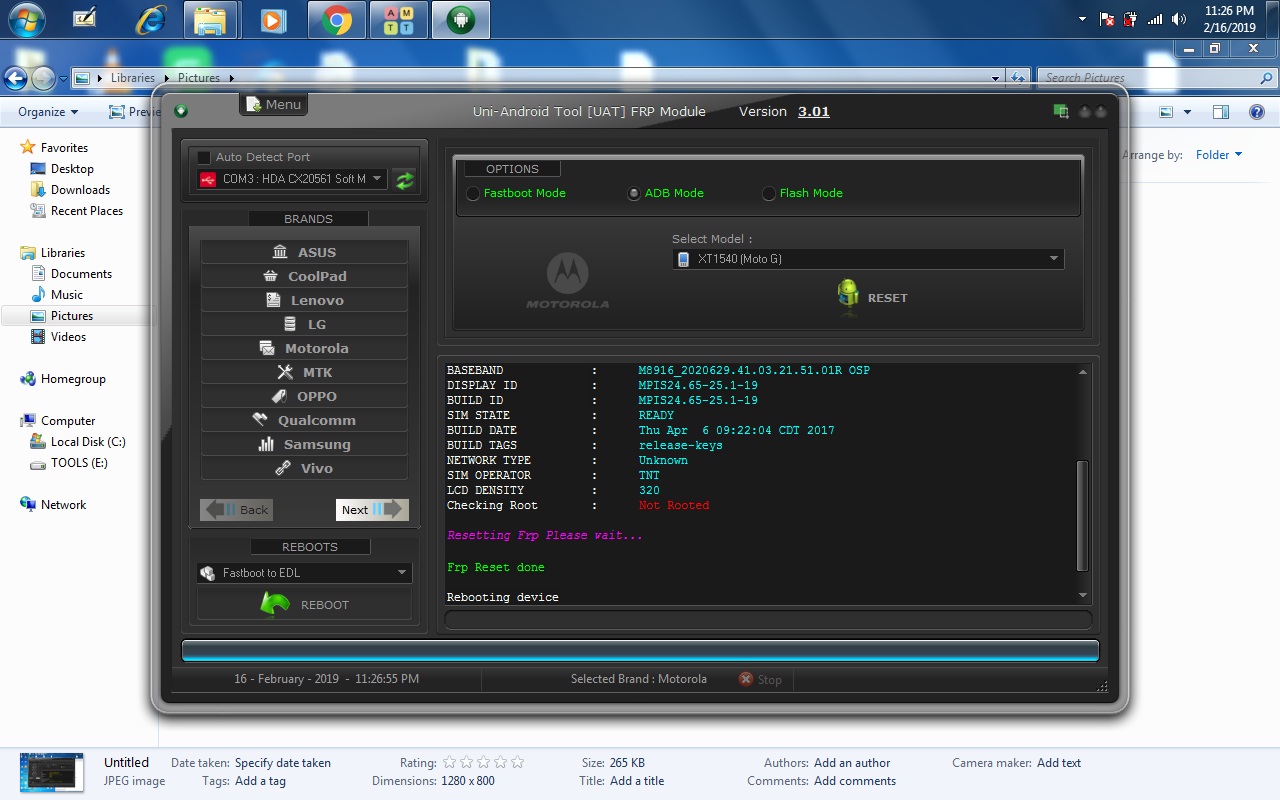Image resolution: width=1280 pixels, height=800 pixels.
Task: Click the log scrollbar up arrow
Action: (x=1082, y=372)
